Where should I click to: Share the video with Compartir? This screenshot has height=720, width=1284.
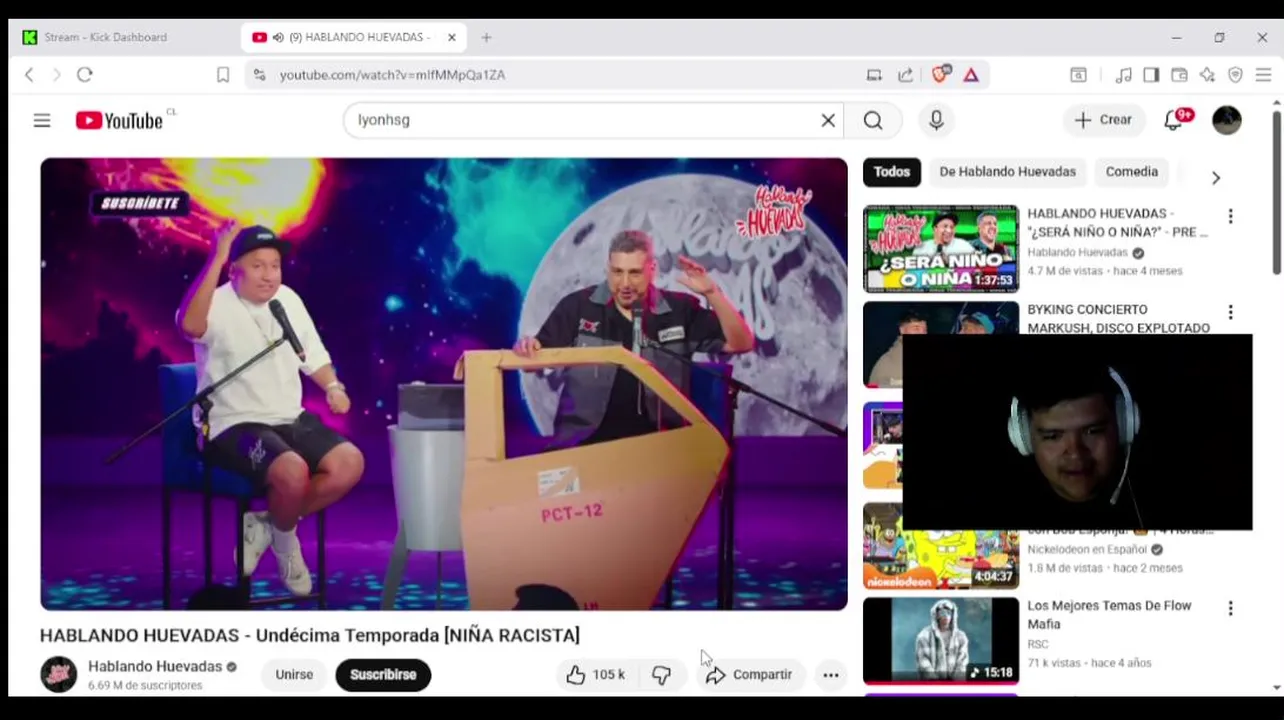pos(750,675)
